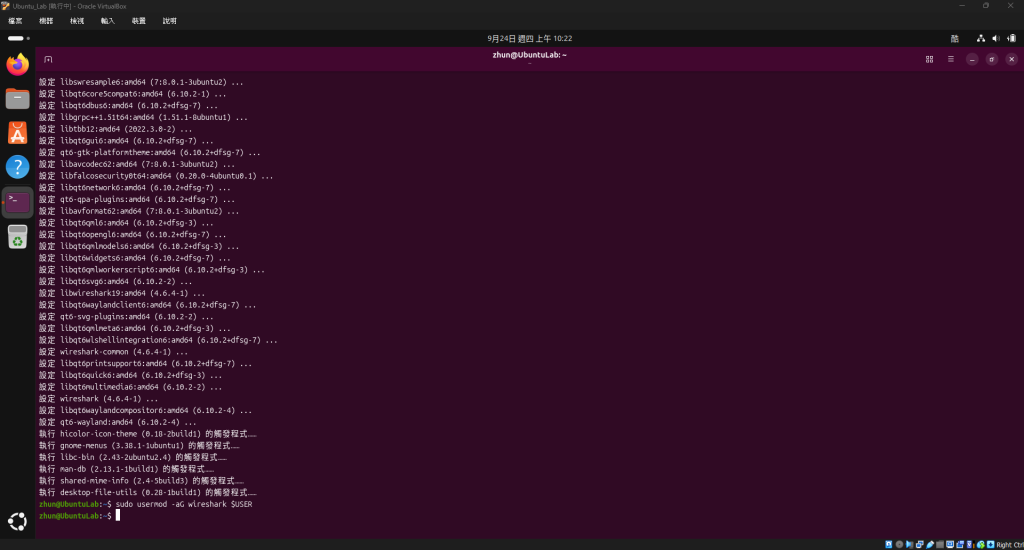
Task: Open Firefox from the Ubuntu dock
Action: [x=18, y=65]
